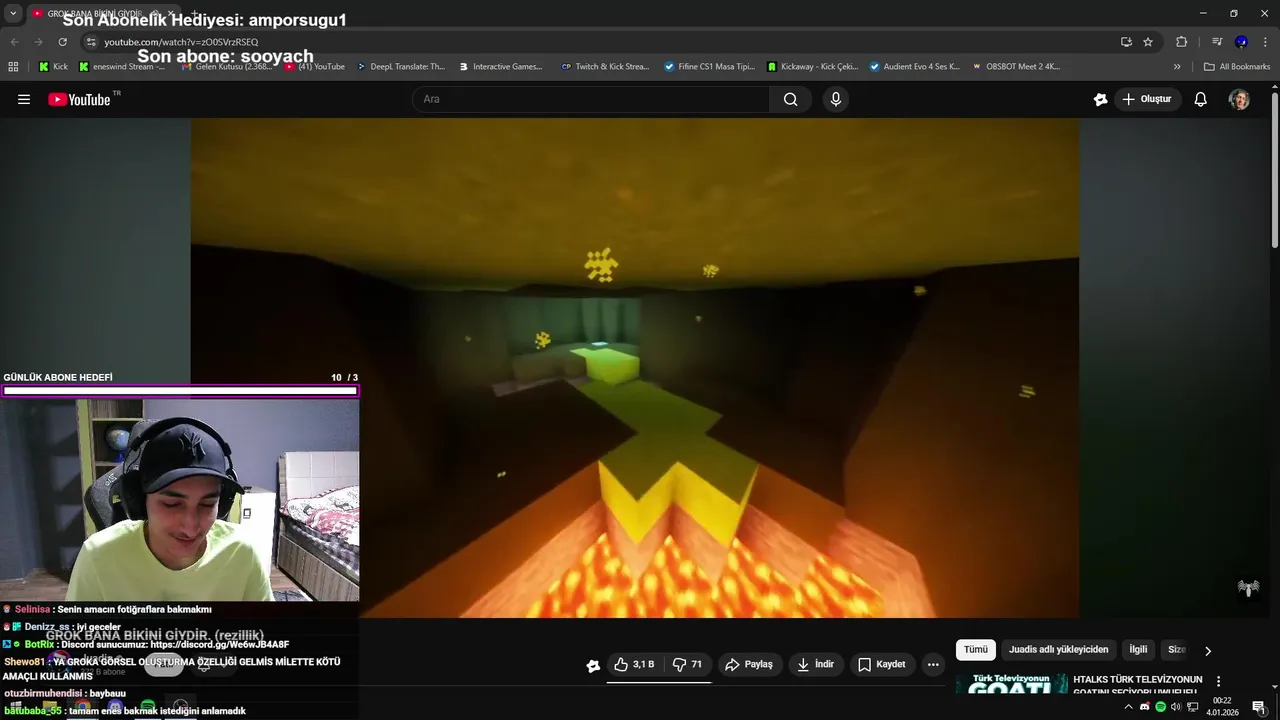This screenshot has width=1280, height=720.
Task: Open YouTube notifications bell
Action: point(1201,99)
